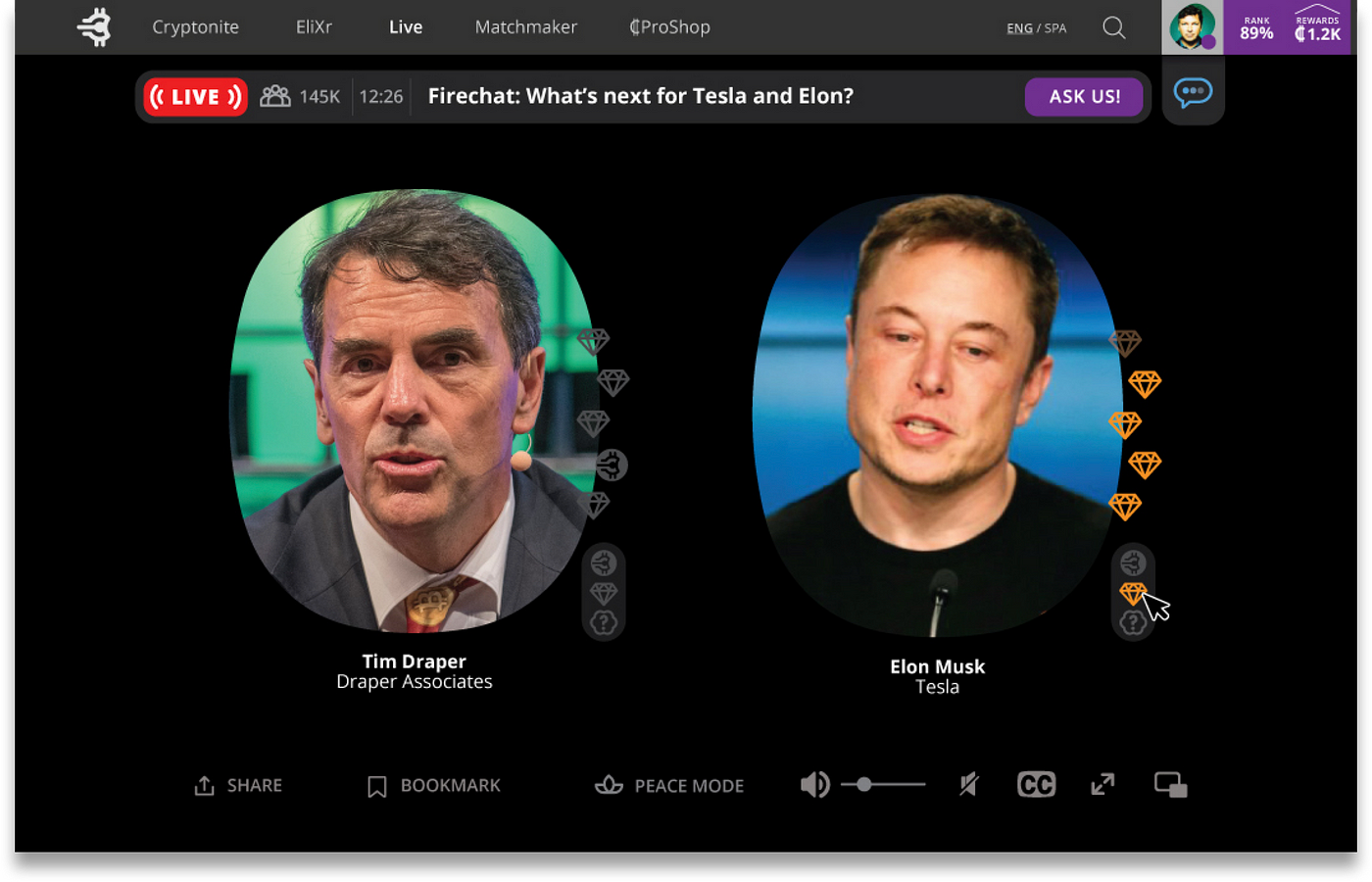
Task: Switch language using ENG / SPA
Action: (1036, 28)
